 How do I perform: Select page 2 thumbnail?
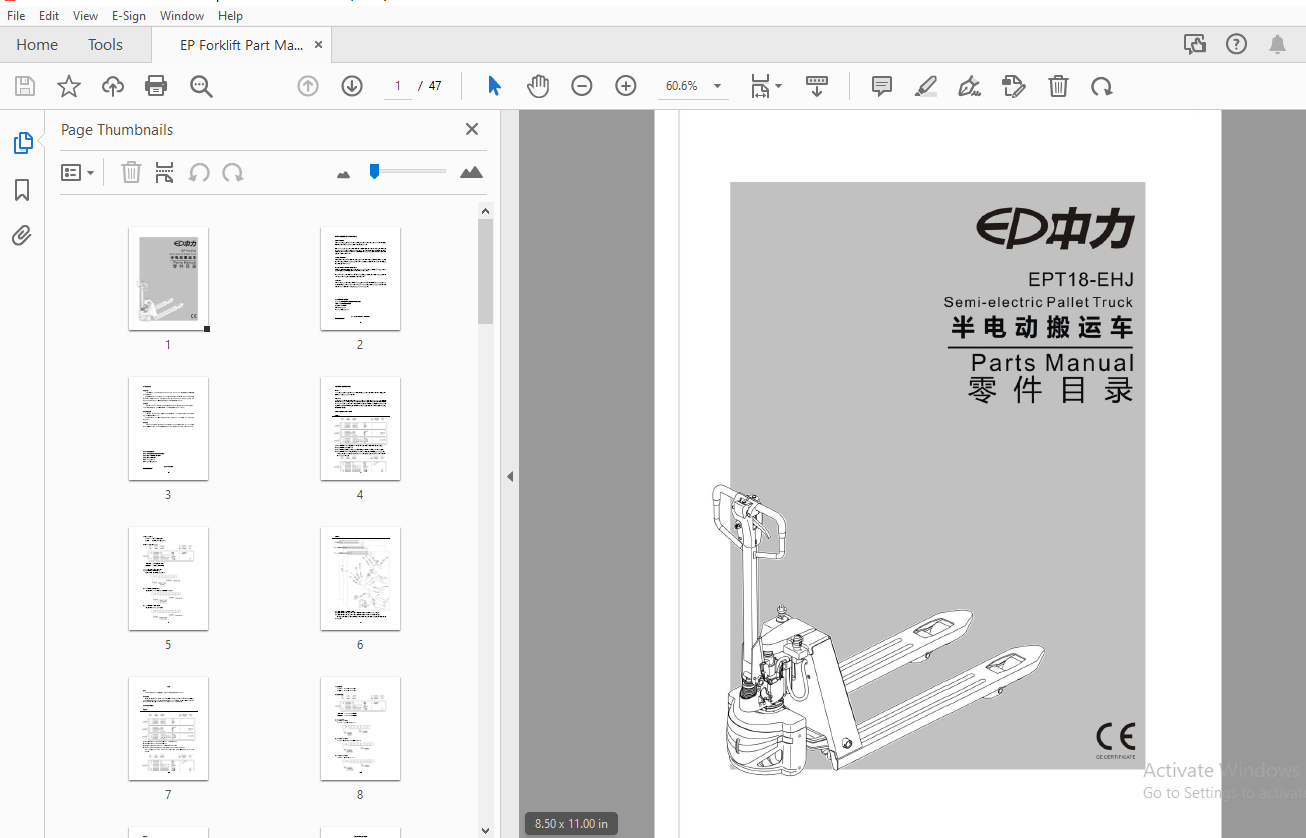click(360, 279)
